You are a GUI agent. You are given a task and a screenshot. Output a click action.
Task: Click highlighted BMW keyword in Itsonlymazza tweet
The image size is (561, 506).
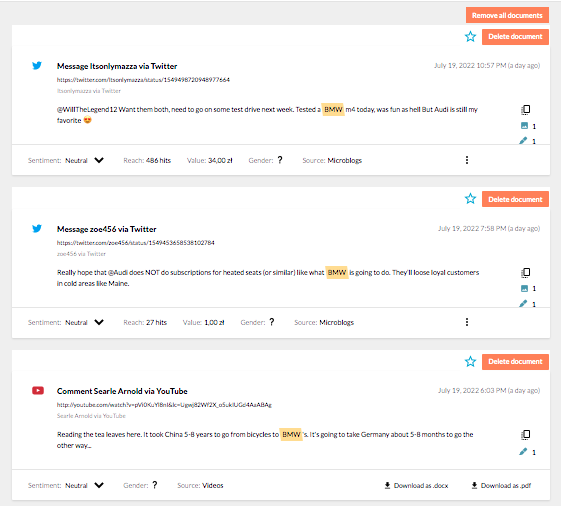coord(333,110)
